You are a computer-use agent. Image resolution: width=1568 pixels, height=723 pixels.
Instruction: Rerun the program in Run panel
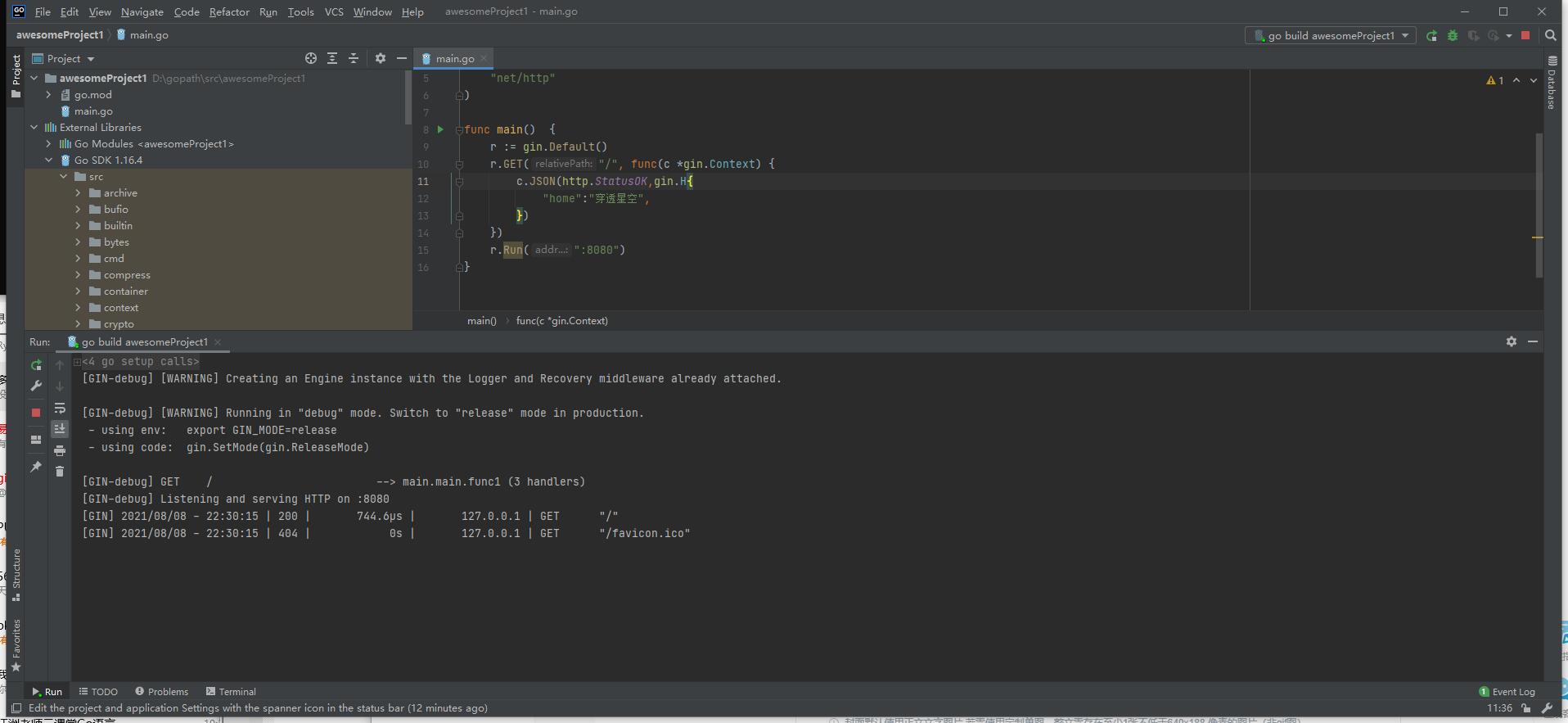tap(36, 365)
